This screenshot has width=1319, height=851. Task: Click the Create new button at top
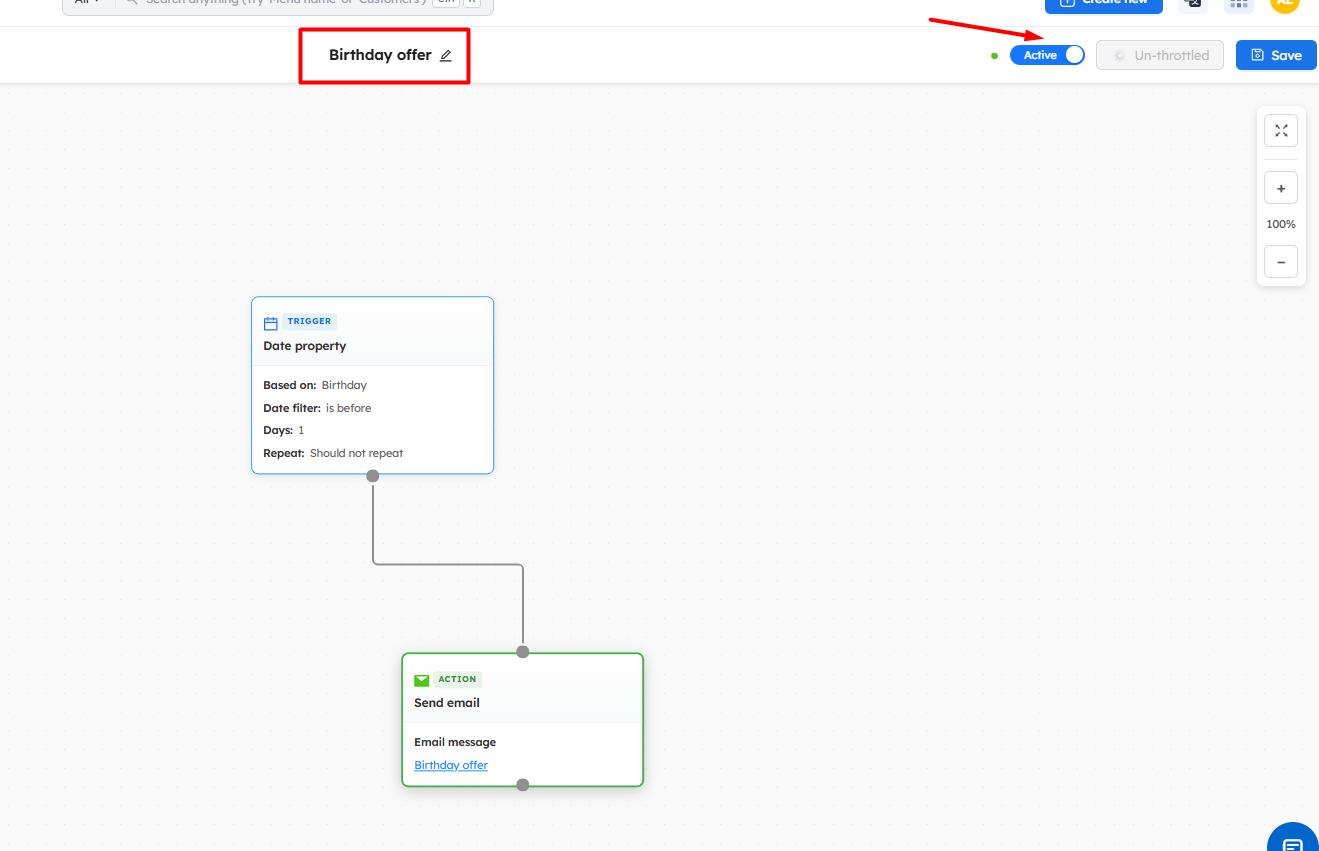click(1103, 3)
